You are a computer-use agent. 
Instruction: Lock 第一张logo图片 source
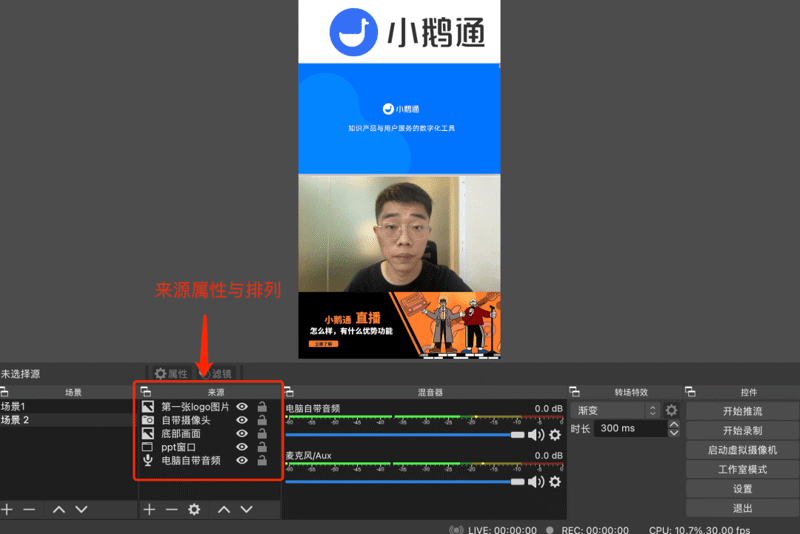(x=262, y=406)
